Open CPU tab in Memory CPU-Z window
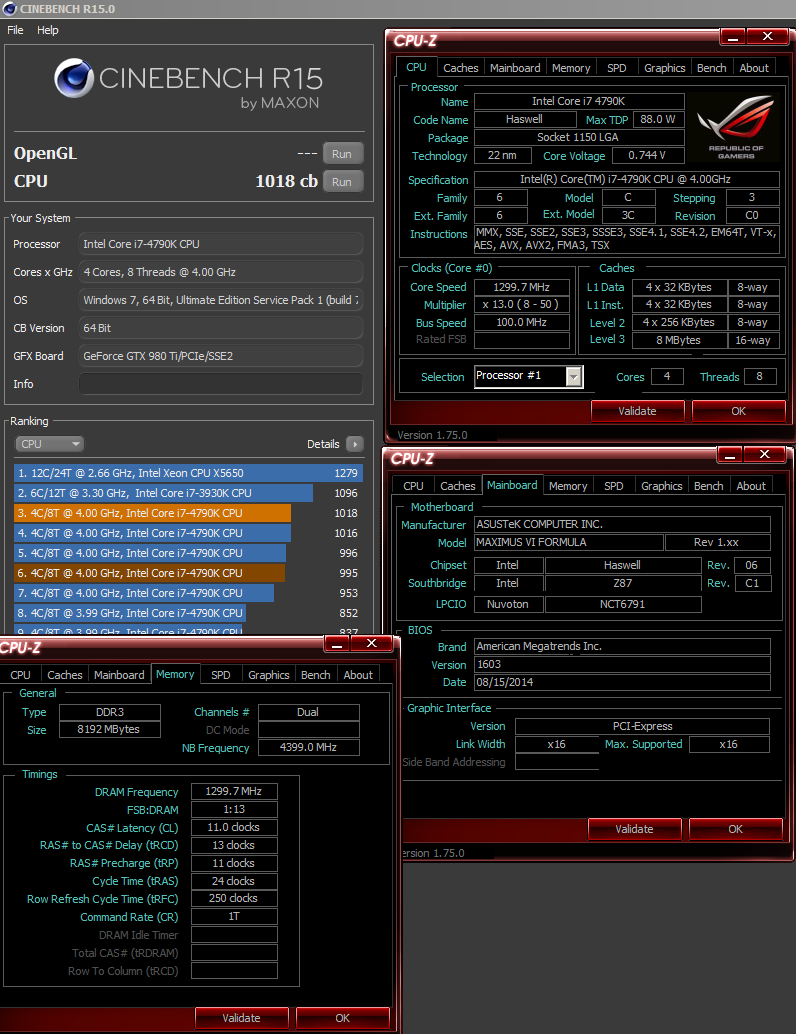The image size is (796, 1034). pos(20,675)
